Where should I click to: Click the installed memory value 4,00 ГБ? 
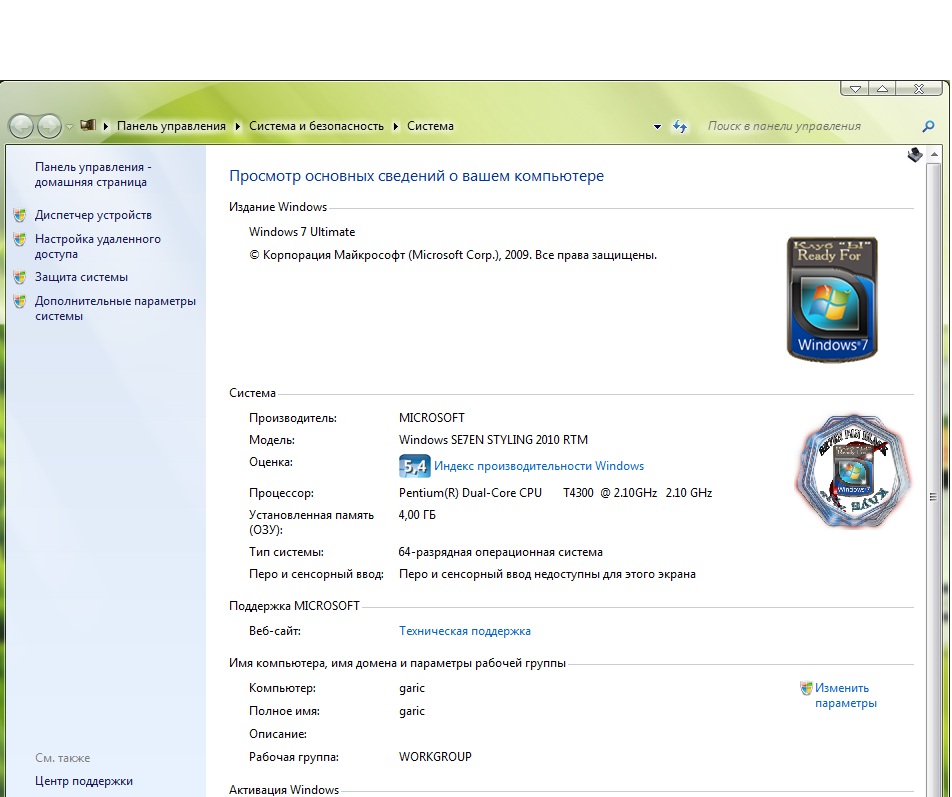pos(417,515)
